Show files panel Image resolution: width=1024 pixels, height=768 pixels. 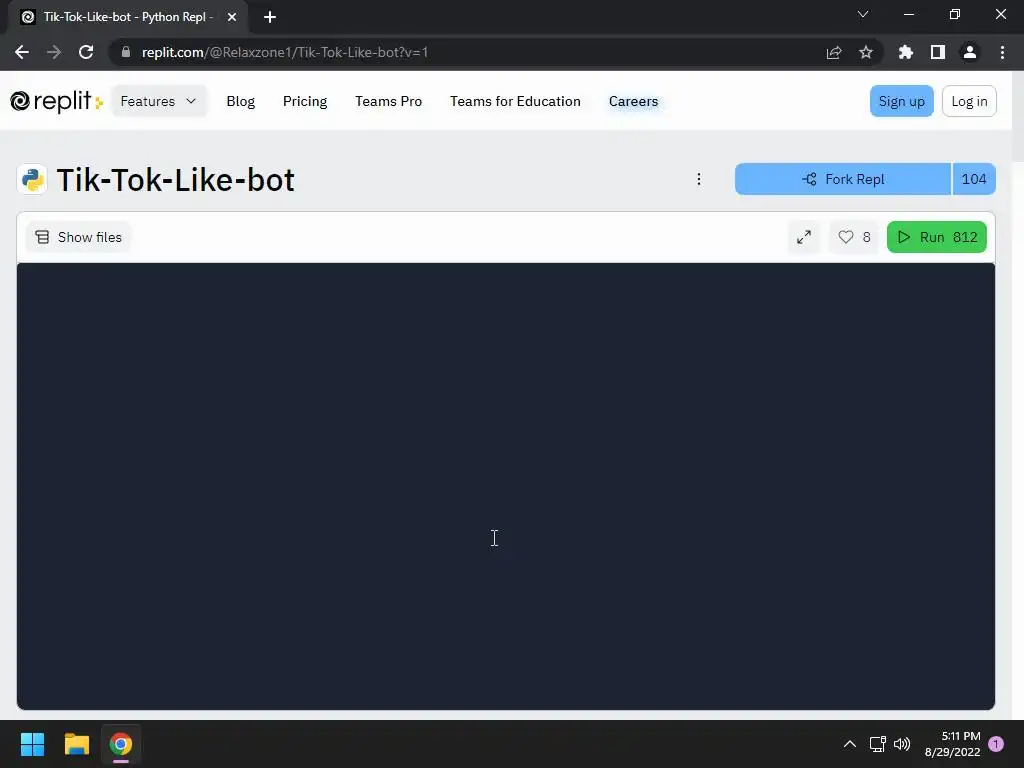78,237
